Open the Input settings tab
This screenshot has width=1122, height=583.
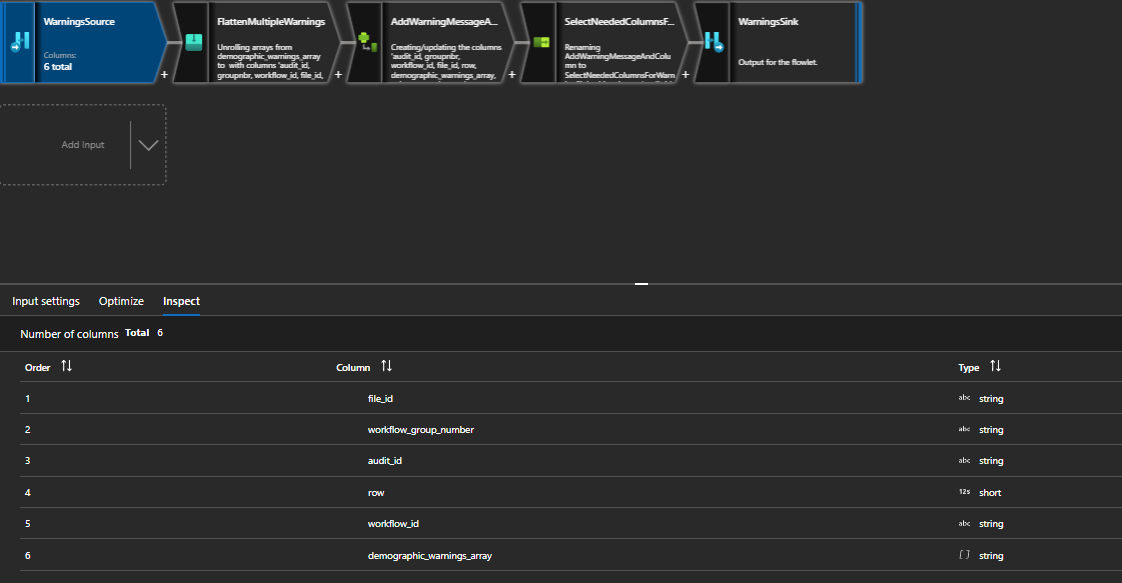(x=46, y=301)
